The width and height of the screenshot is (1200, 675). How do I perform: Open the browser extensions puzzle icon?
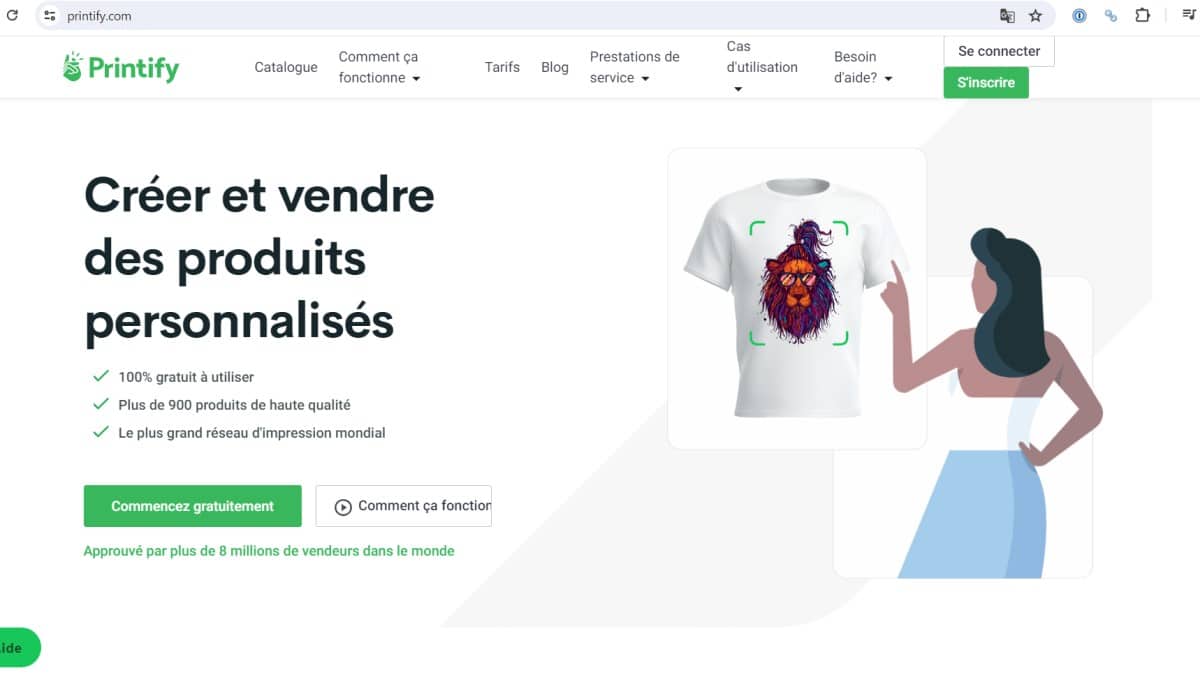coord(1142,16)
